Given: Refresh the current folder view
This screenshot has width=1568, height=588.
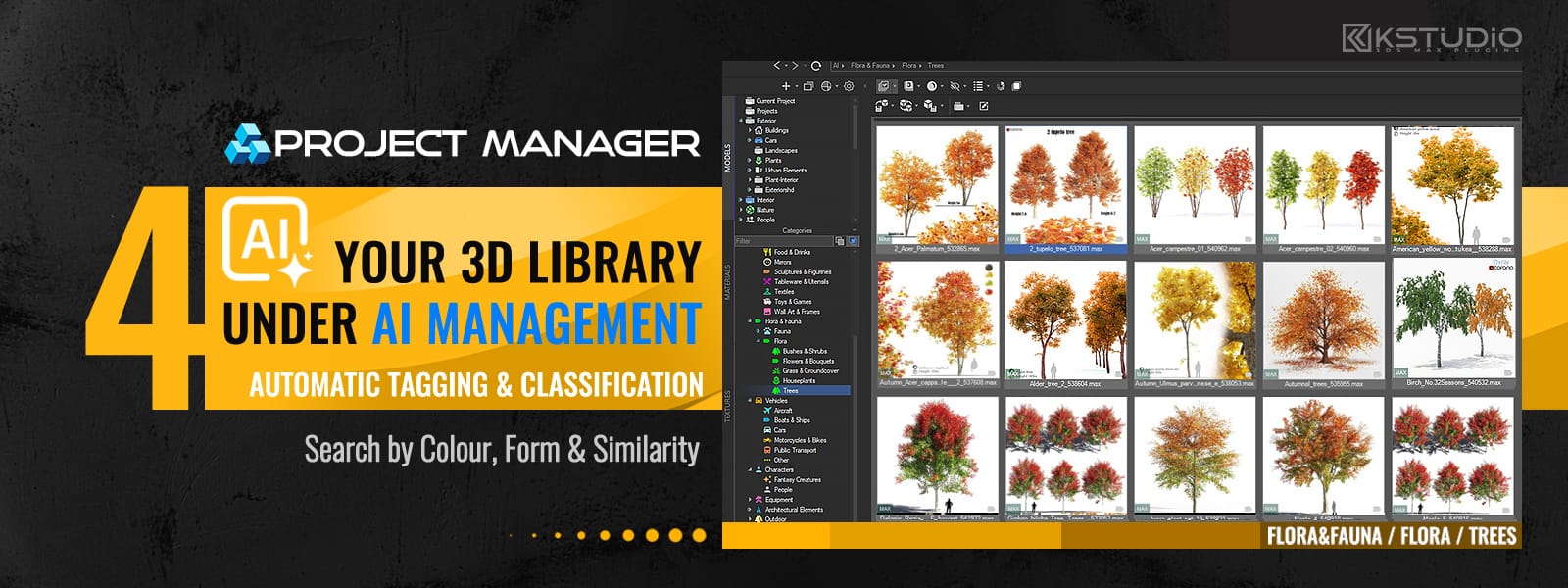Looking at the screenshot, I should pyautogui.click(x=816, y=66).
